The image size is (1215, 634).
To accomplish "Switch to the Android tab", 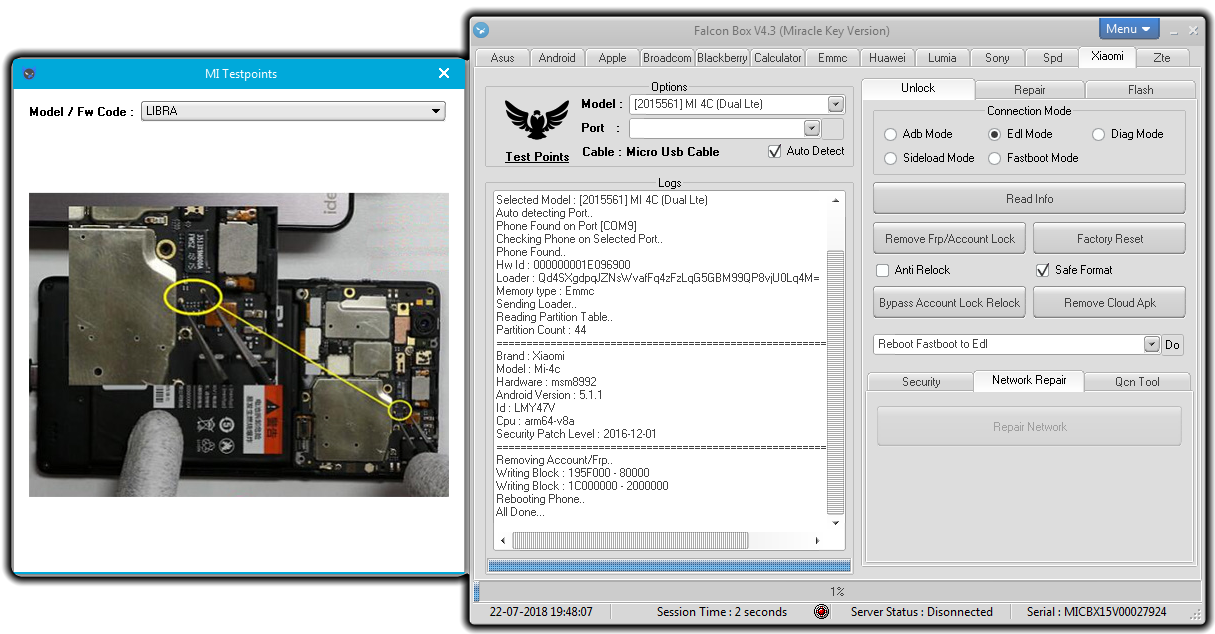I will tap(557, 58).
